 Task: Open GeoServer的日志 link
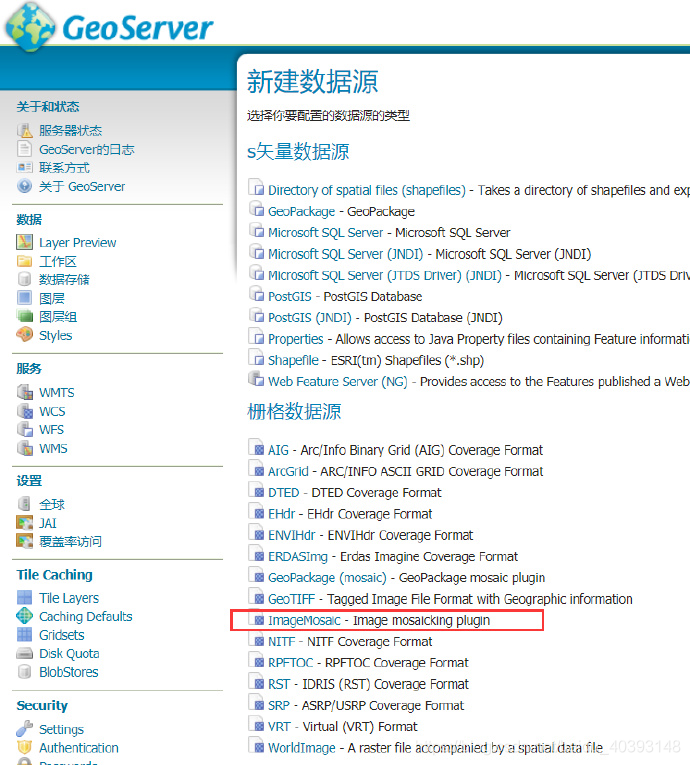pos(87,149)
